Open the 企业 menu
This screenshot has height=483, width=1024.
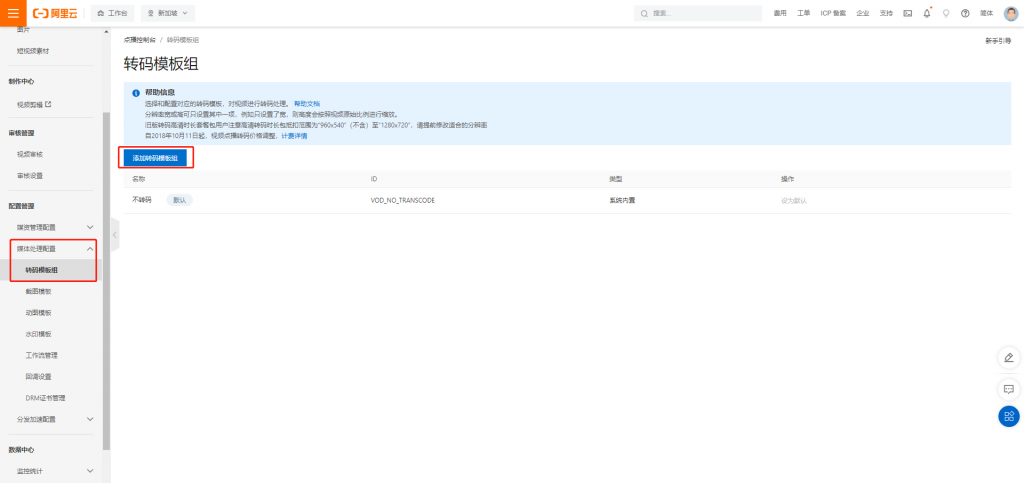click(x=863, y=13)
